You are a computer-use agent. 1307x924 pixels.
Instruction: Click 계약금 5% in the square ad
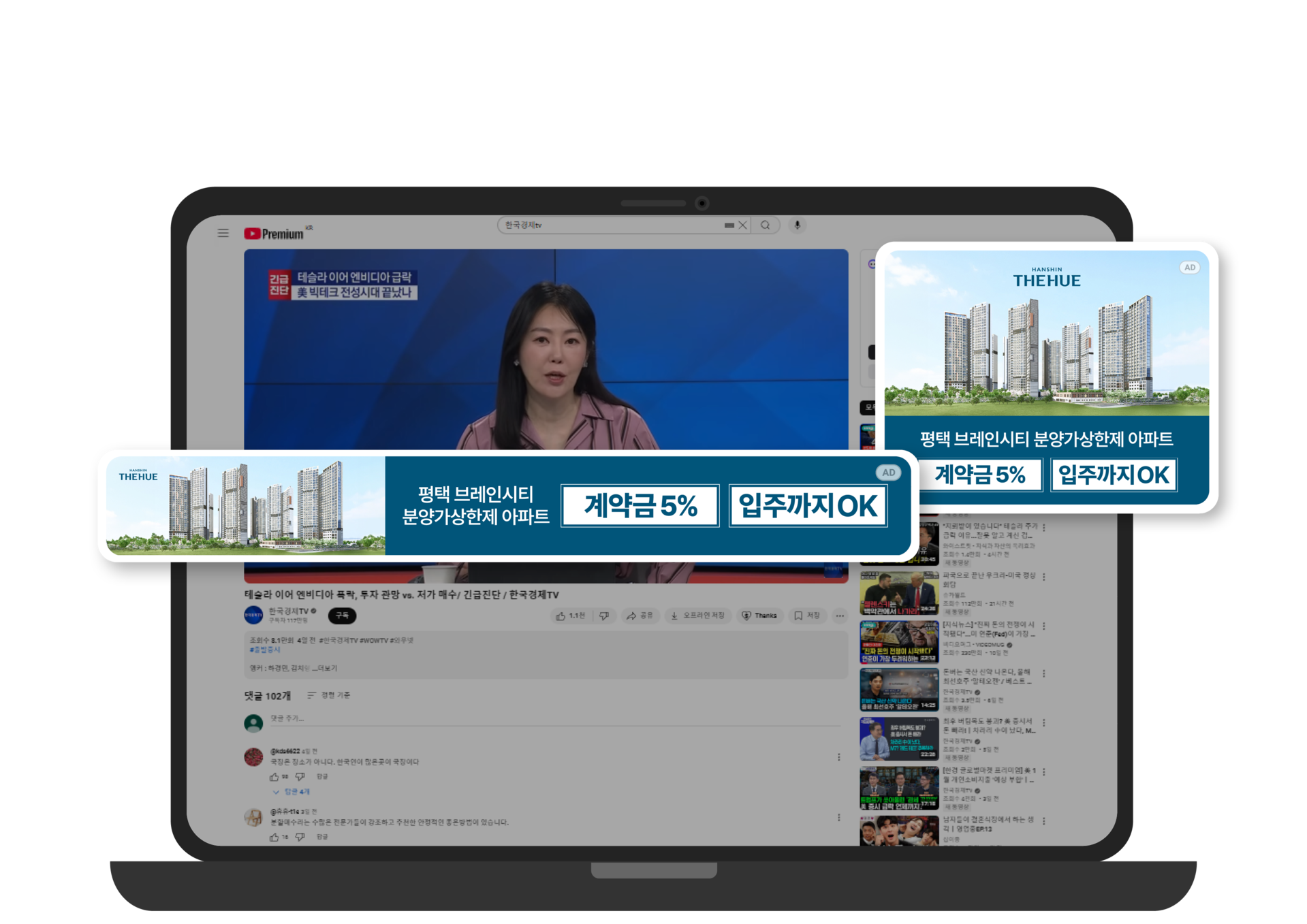979,475
